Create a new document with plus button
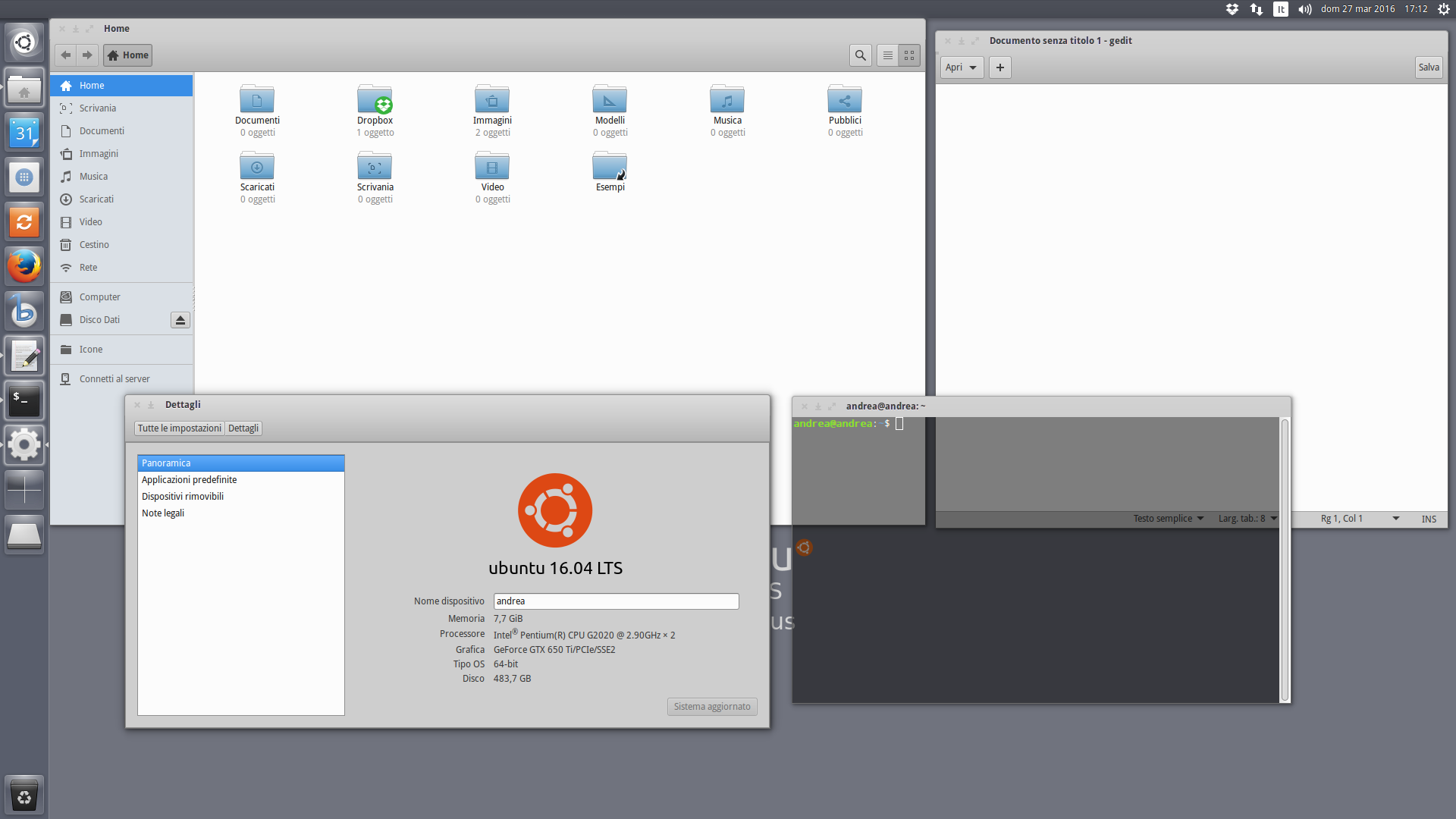The width and height of the screenshot is (1456, 819). (1000, 67)
